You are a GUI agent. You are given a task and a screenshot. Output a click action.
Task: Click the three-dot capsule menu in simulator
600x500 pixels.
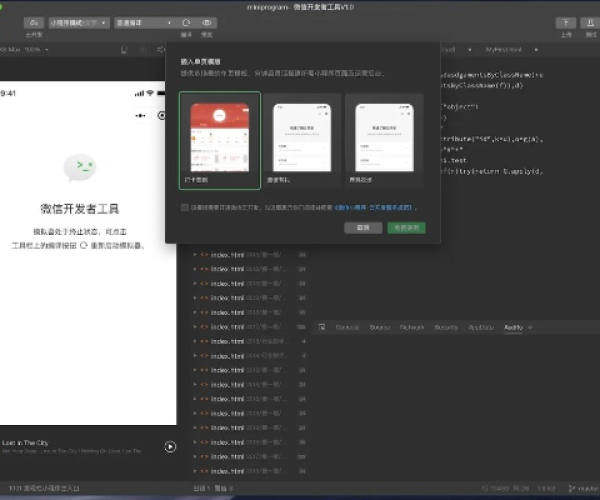140,116
